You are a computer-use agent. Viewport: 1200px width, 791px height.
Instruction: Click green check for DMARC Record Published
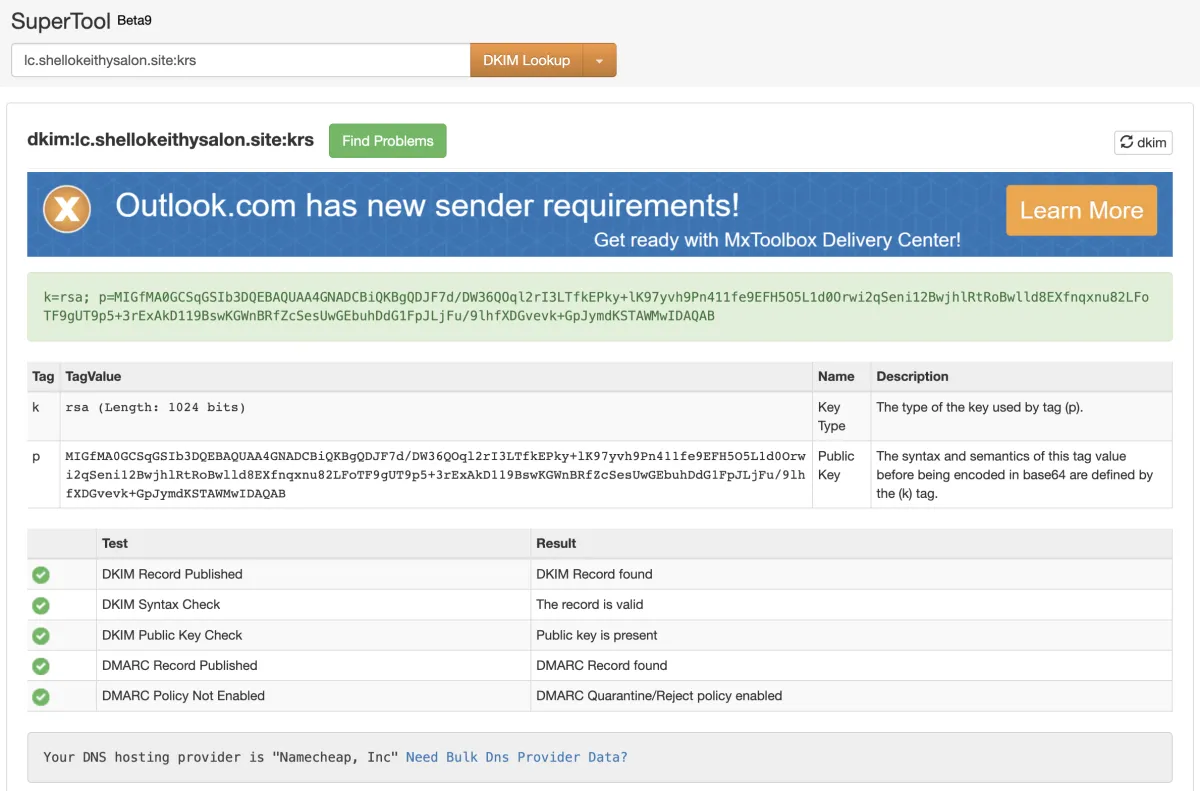coord(41,666)
